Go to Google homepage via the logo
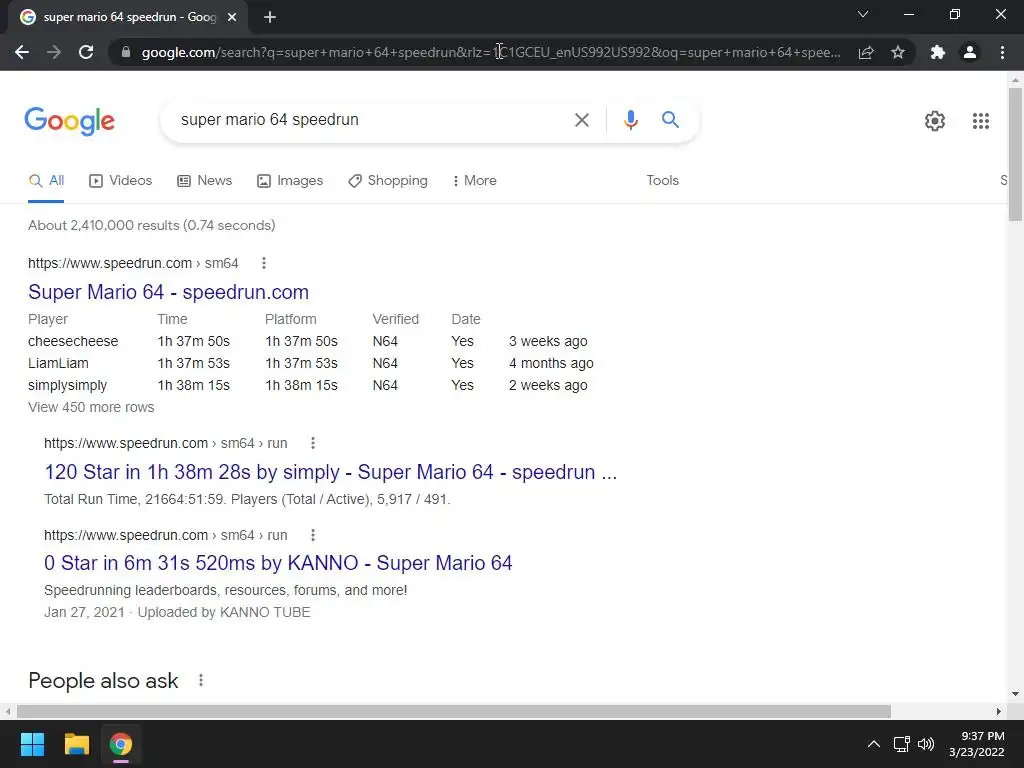This screenshot has width=1024, height=768. tap(70, 121)
